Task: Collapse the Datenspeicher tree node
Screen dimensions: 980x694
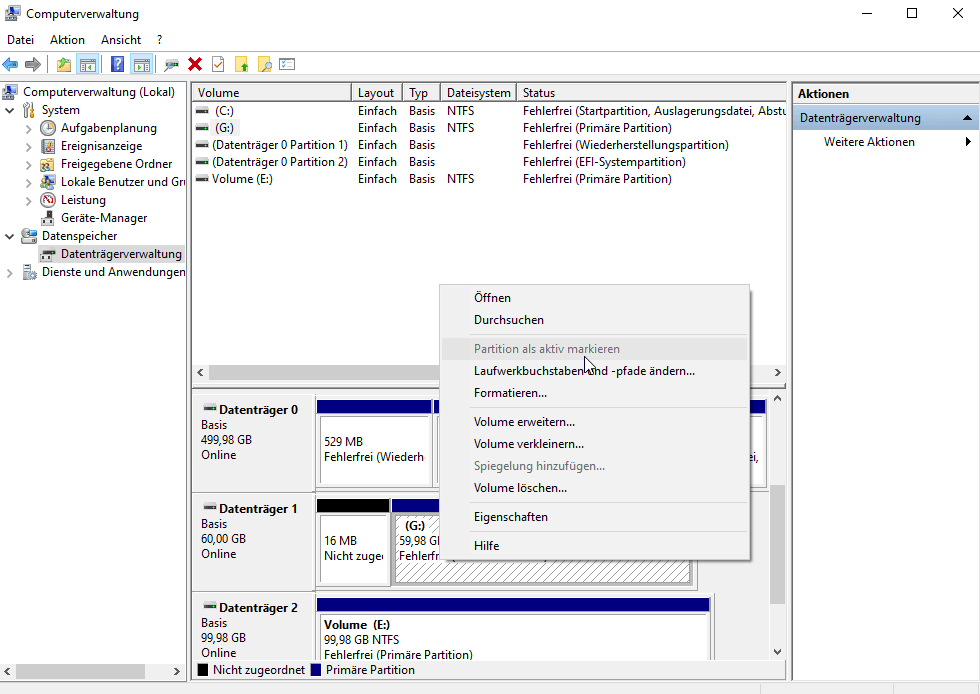Action: 10,236
